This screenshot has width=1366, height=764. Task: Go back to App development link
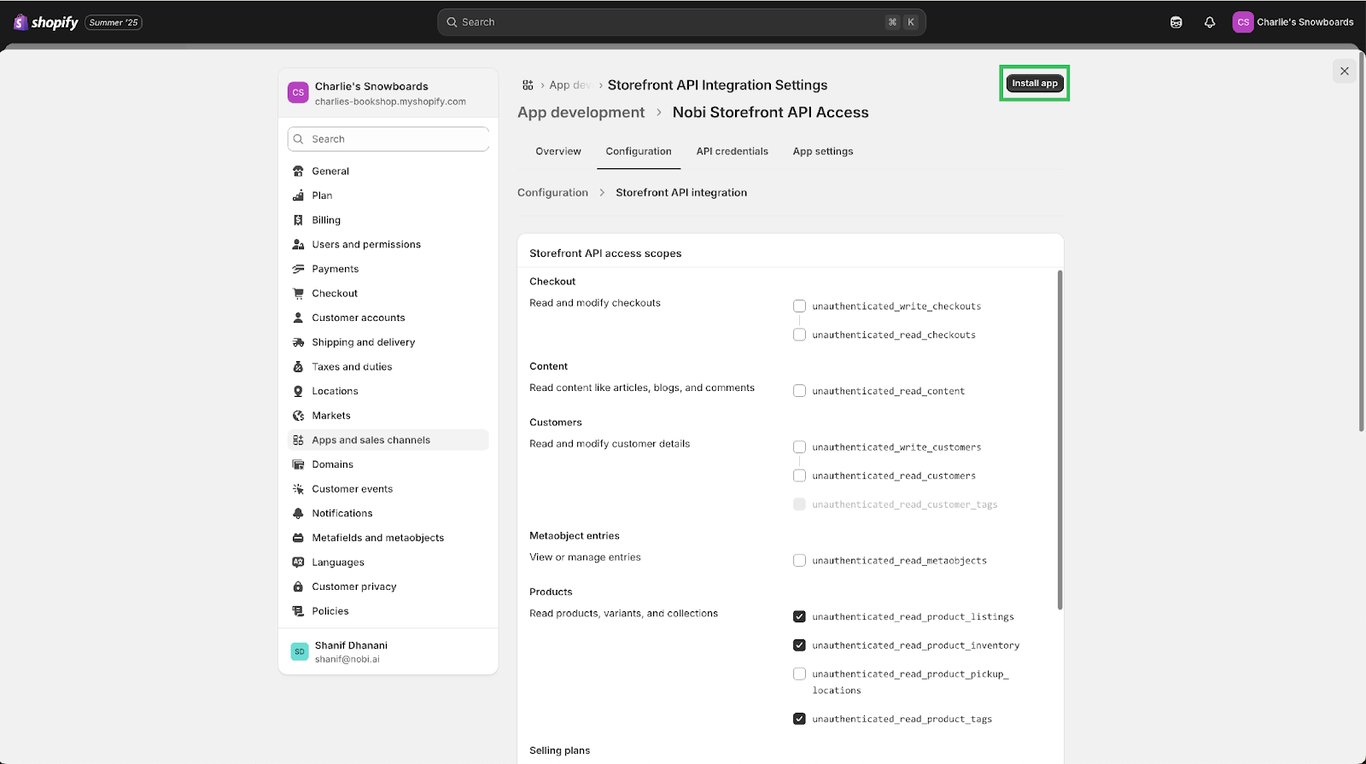tap(581, 112)
